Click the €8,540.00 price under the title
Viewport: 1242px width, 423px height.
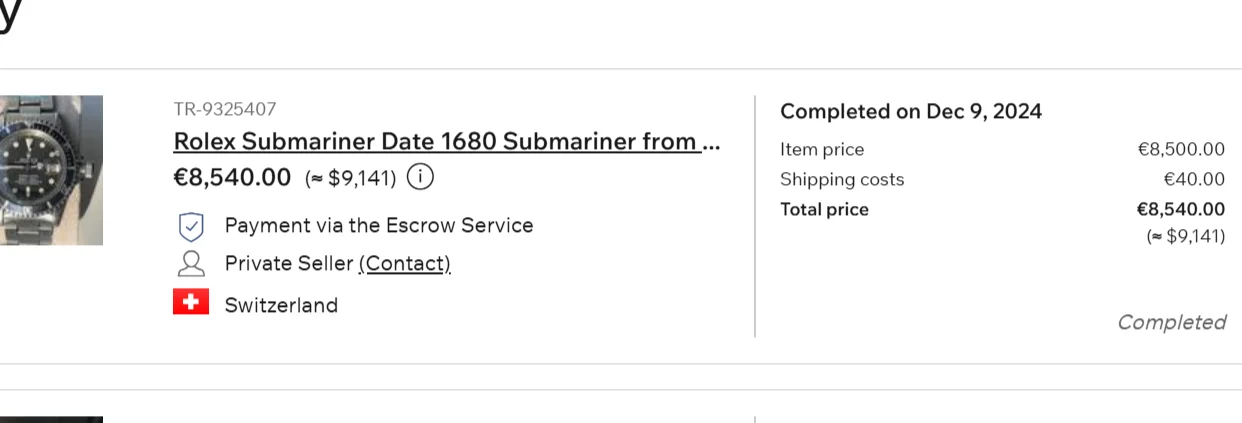[232, 178]
